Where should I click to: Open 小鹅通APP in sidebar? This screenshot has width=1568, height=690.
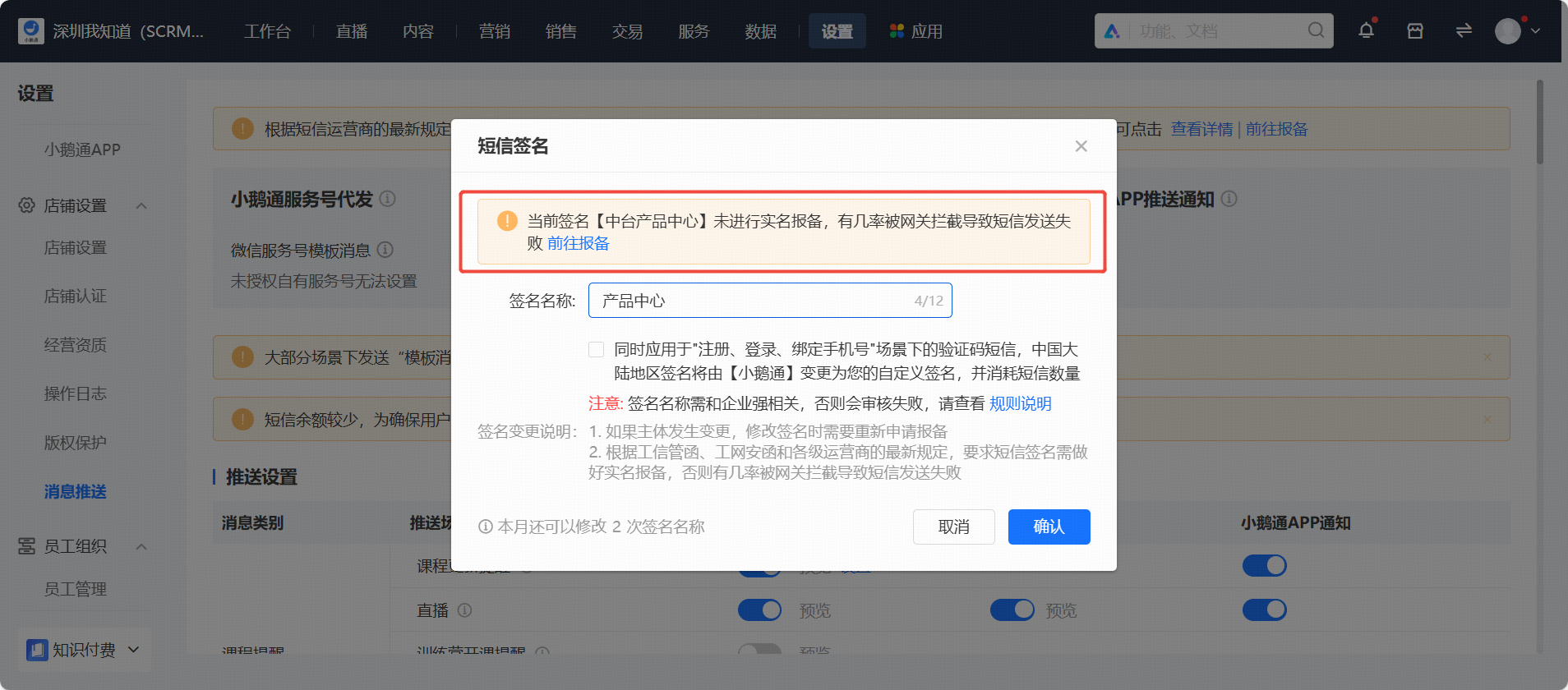point(82,149)
